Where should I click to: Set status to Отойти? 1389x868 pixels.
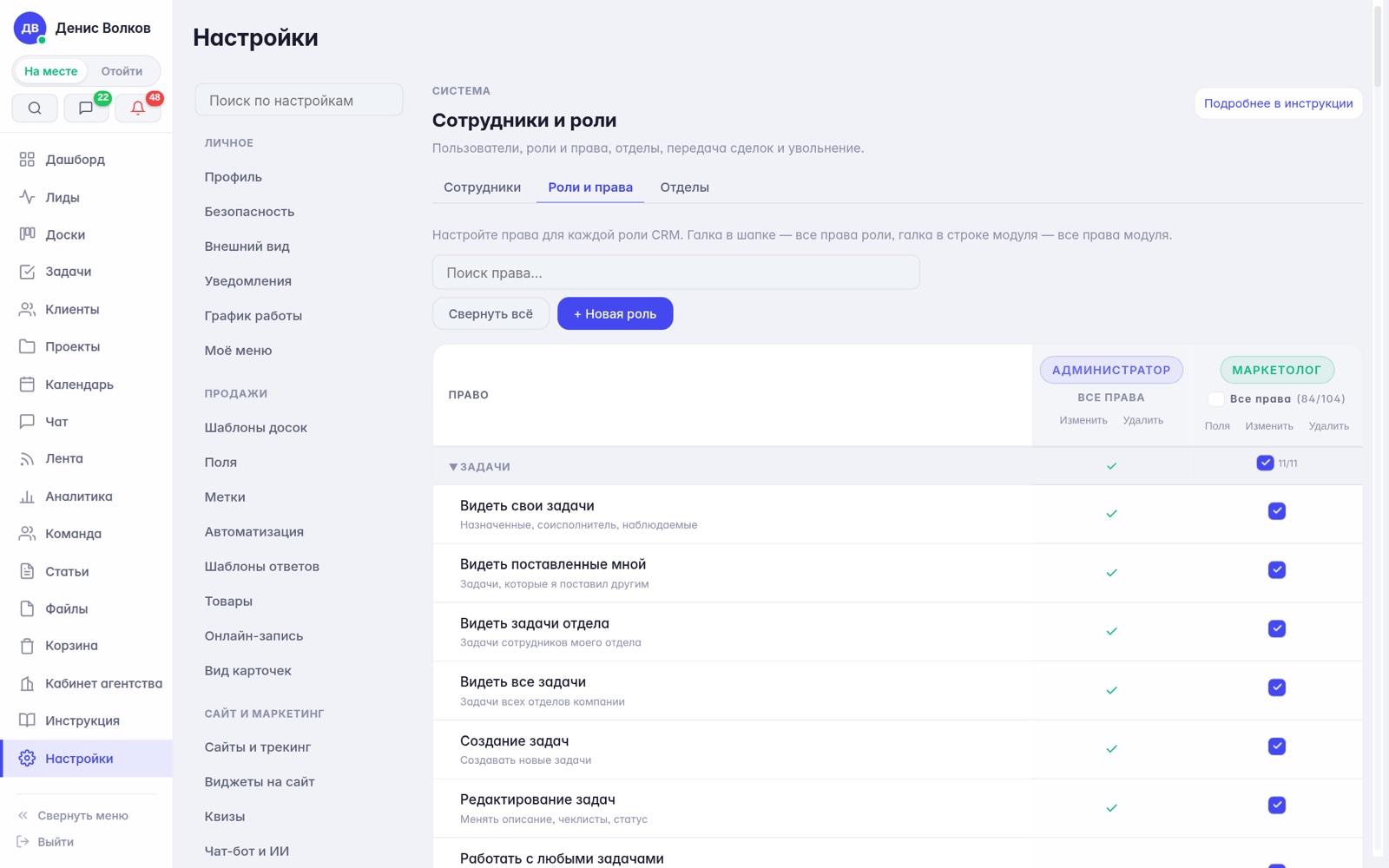122,71
